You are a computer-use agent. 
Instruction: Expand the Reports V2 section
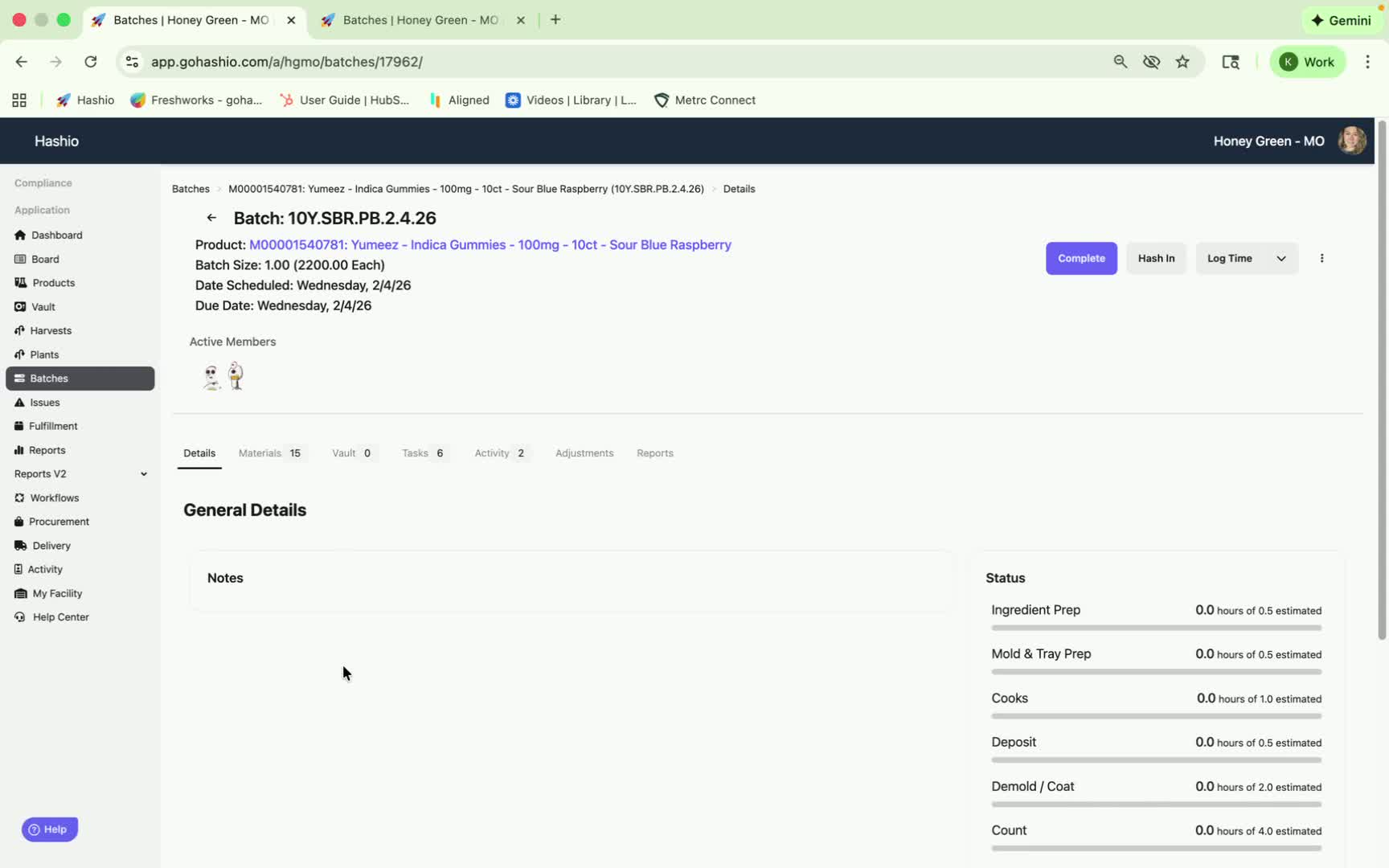tap(80, 474)
